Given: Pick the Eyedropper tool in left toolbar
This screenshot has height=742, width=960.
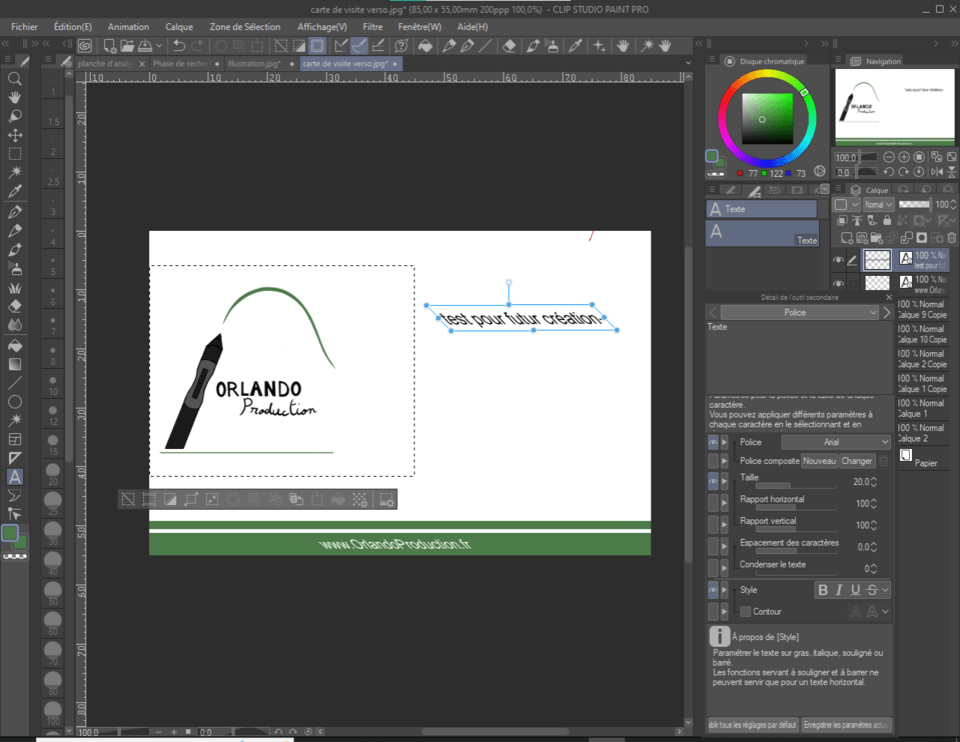Looking at the screenshot, I should pyautogui.click(x=15, y=192).
